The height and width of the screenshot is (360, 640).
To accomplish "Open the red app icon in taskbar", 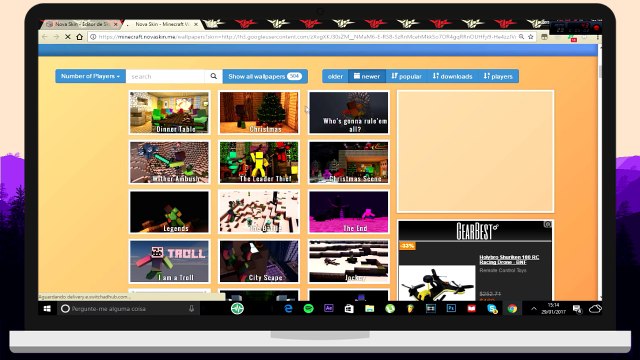I will 471,309.
